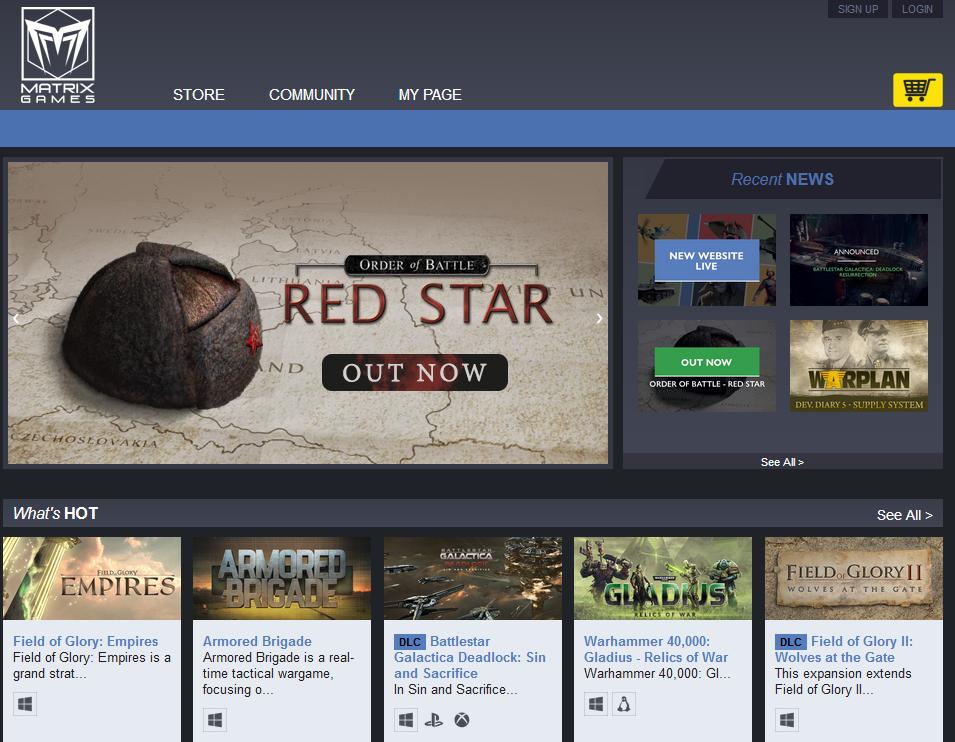Click Windows icon under Wolves at the Gate
Screen dimensions: 955x742
coord(787,719)
